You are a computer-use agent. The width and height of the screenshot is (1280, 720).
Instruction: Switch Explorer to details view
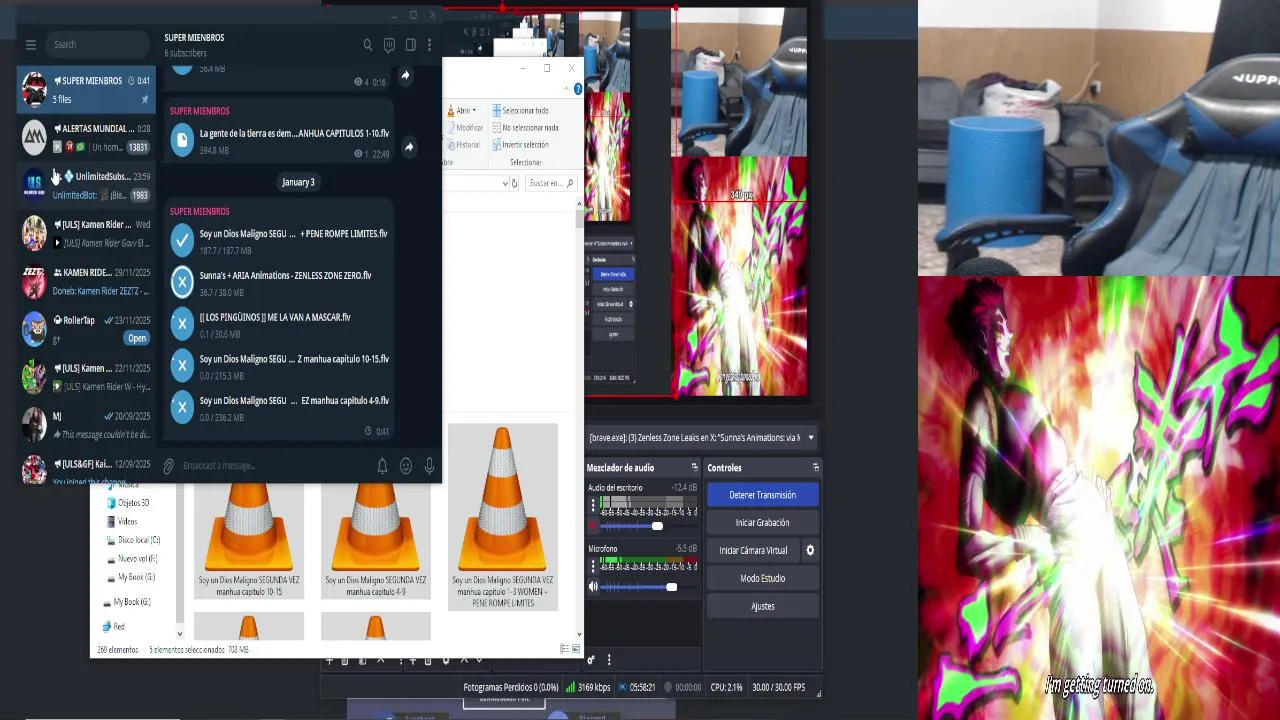point(564,649)
